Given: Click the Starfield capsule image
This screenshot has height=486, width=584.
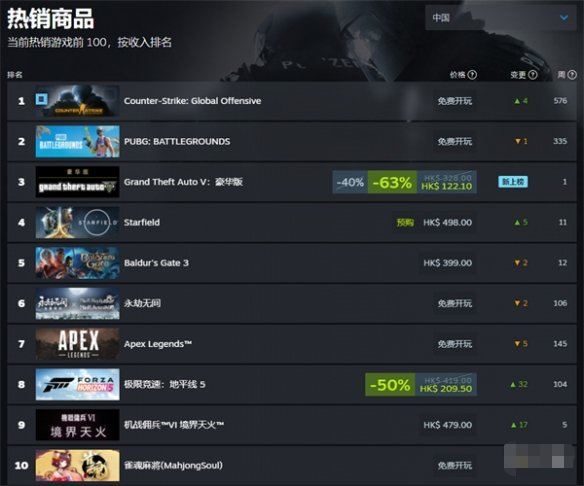Looking at the screenshot, I should (77, 222).
